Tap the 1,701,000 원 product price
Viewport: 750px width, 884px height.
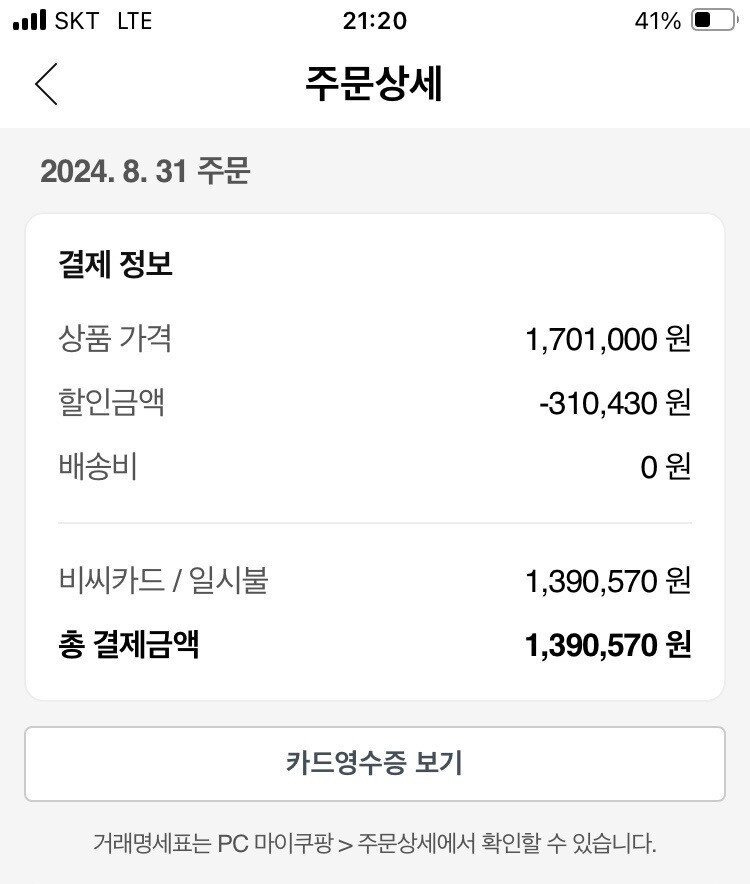[608, 339]
